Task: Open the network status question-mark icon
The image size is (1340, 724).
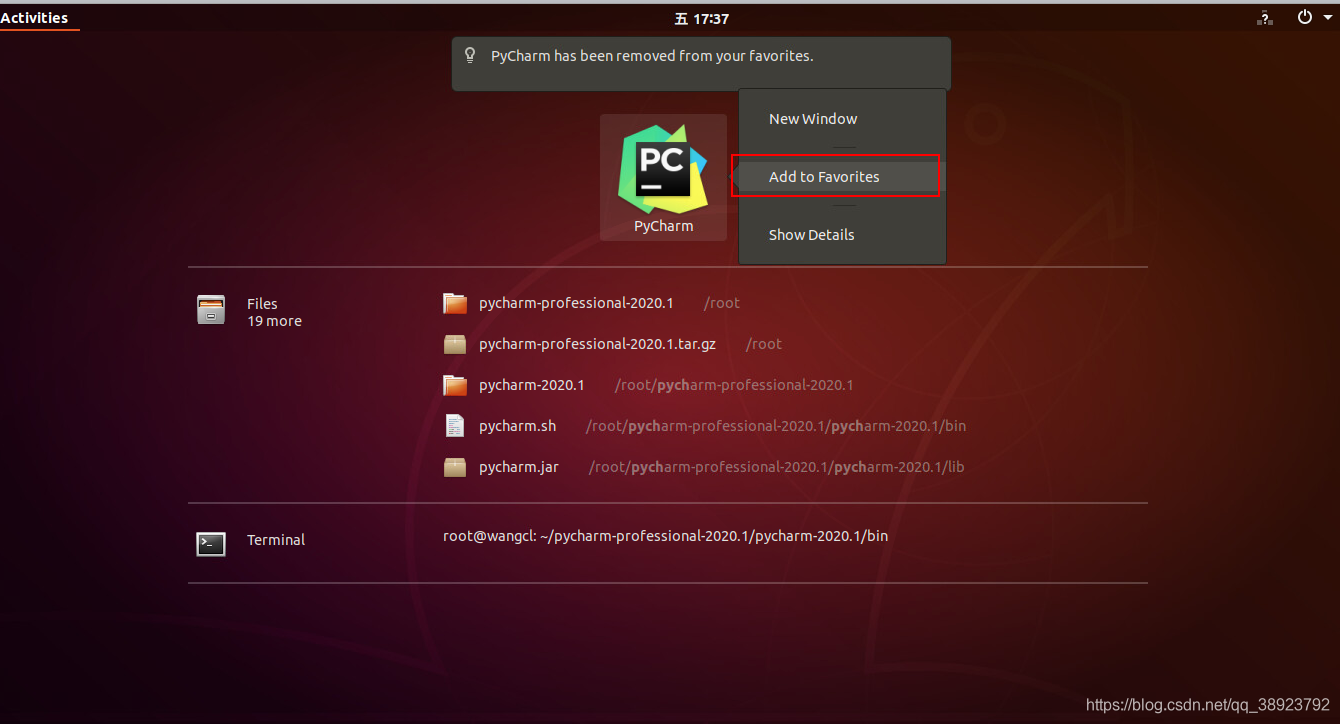Action: (x=1265, y=17)
